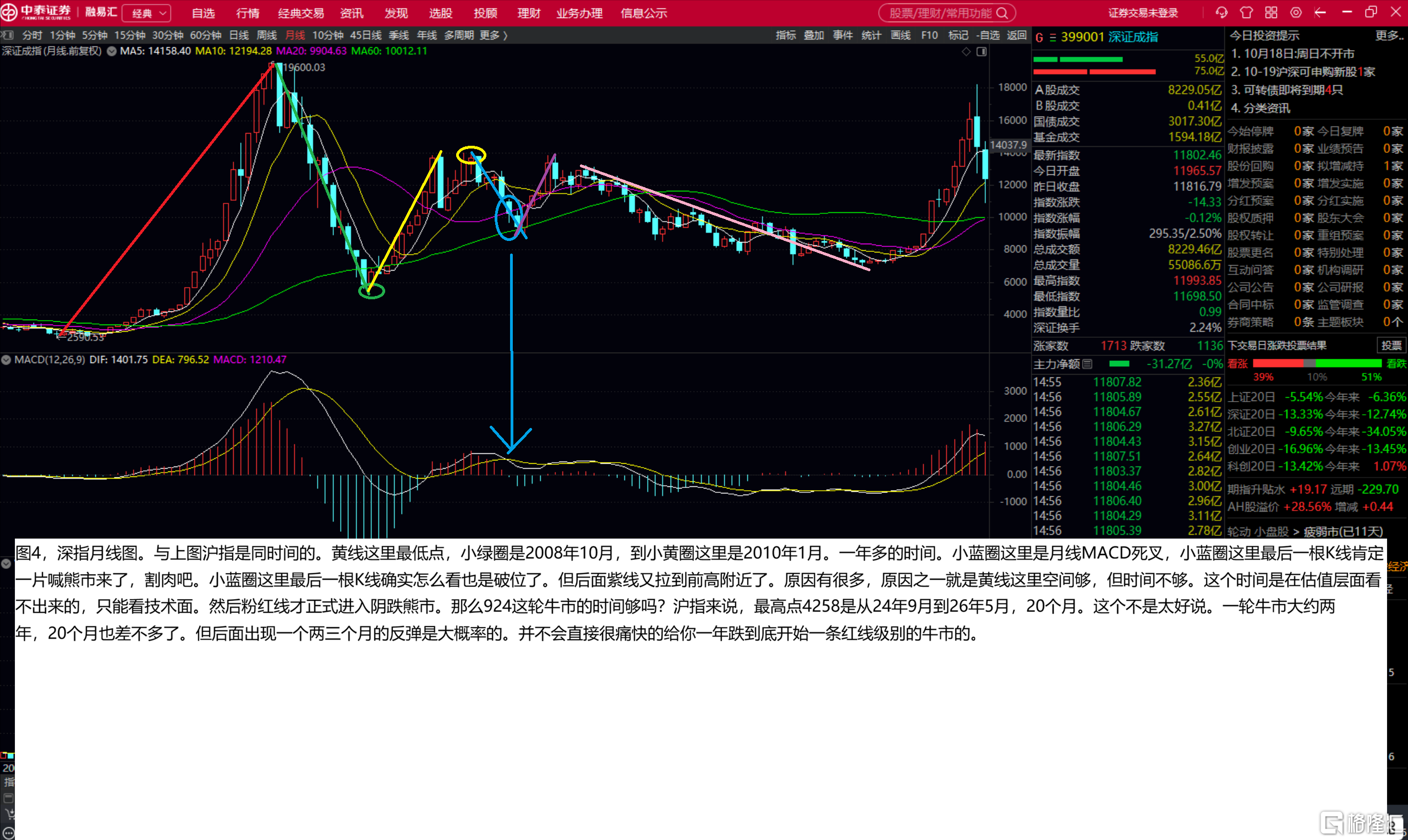1408x840 pixels.
Task: Click the search magnifier icon
Action: tap(1002, 13)
